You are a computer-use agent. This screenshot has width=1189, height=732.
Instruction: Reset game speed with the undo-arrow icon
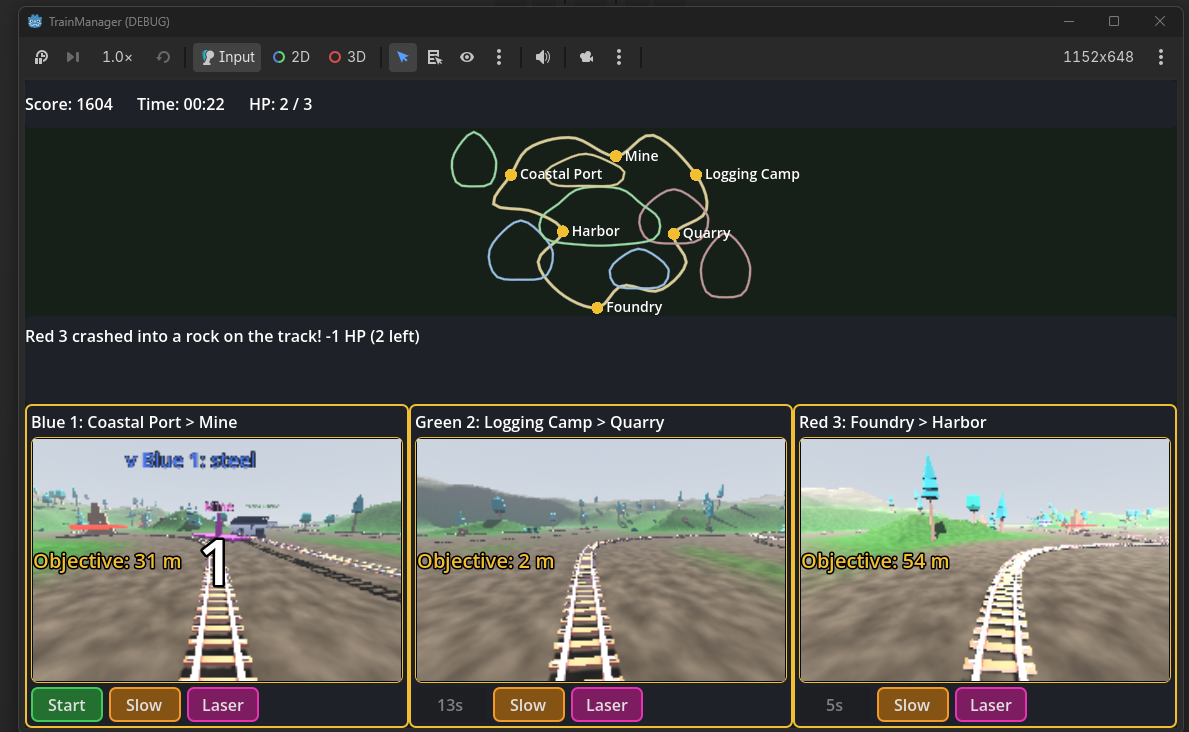coord(163,57)
